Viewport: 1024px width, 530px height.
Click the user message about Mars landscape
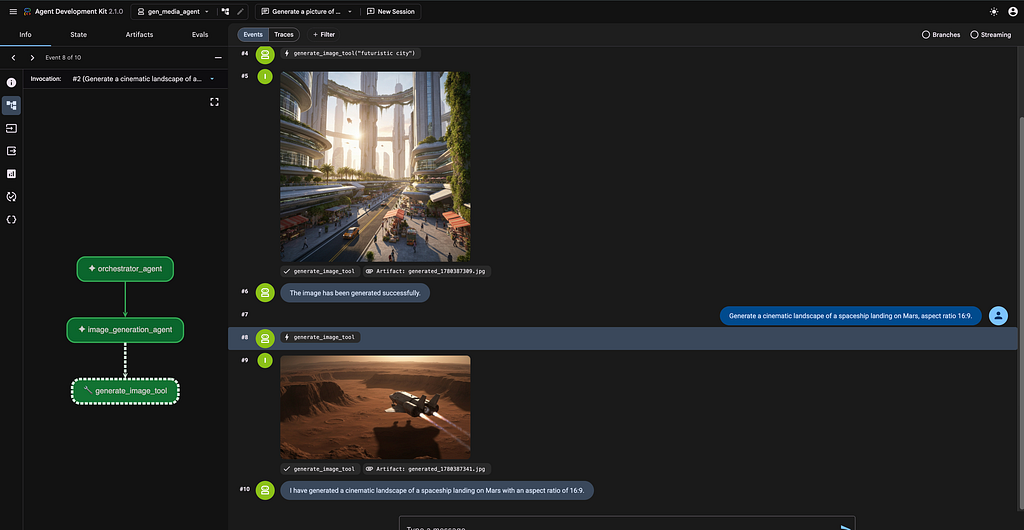click(850, 316)
